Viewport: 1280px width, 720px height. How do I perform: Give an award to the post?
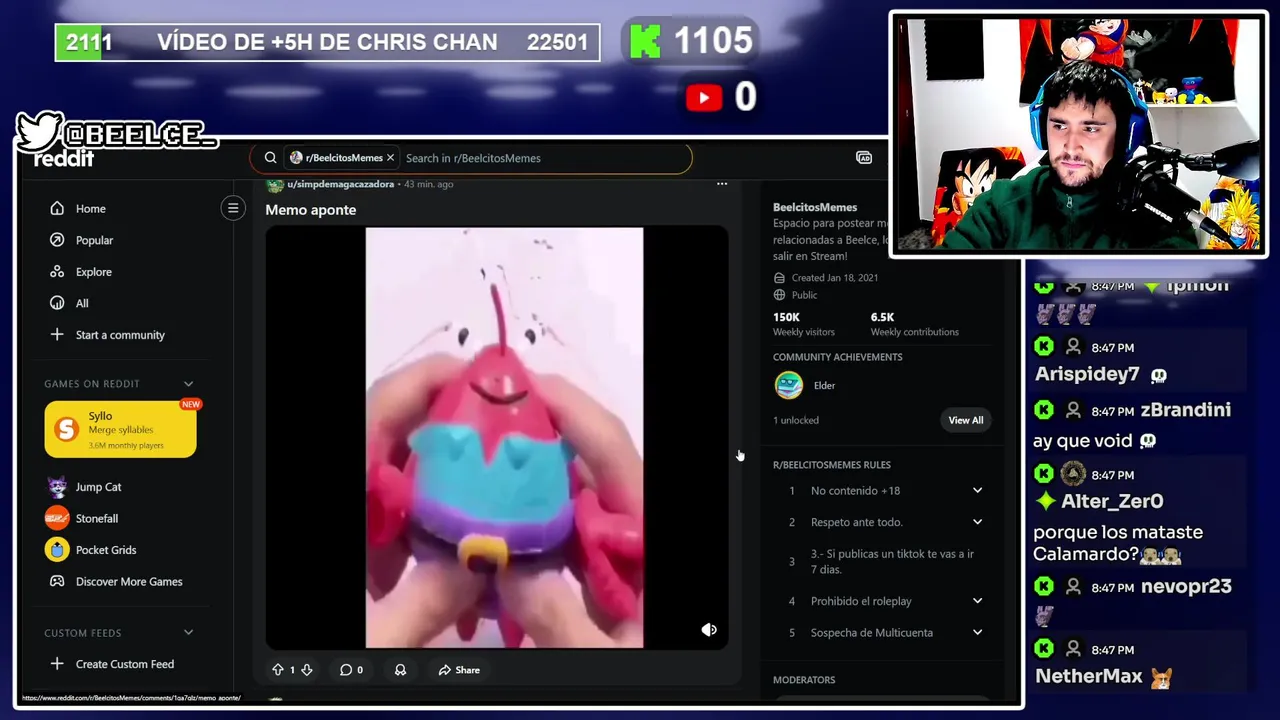tap(400, 670)
